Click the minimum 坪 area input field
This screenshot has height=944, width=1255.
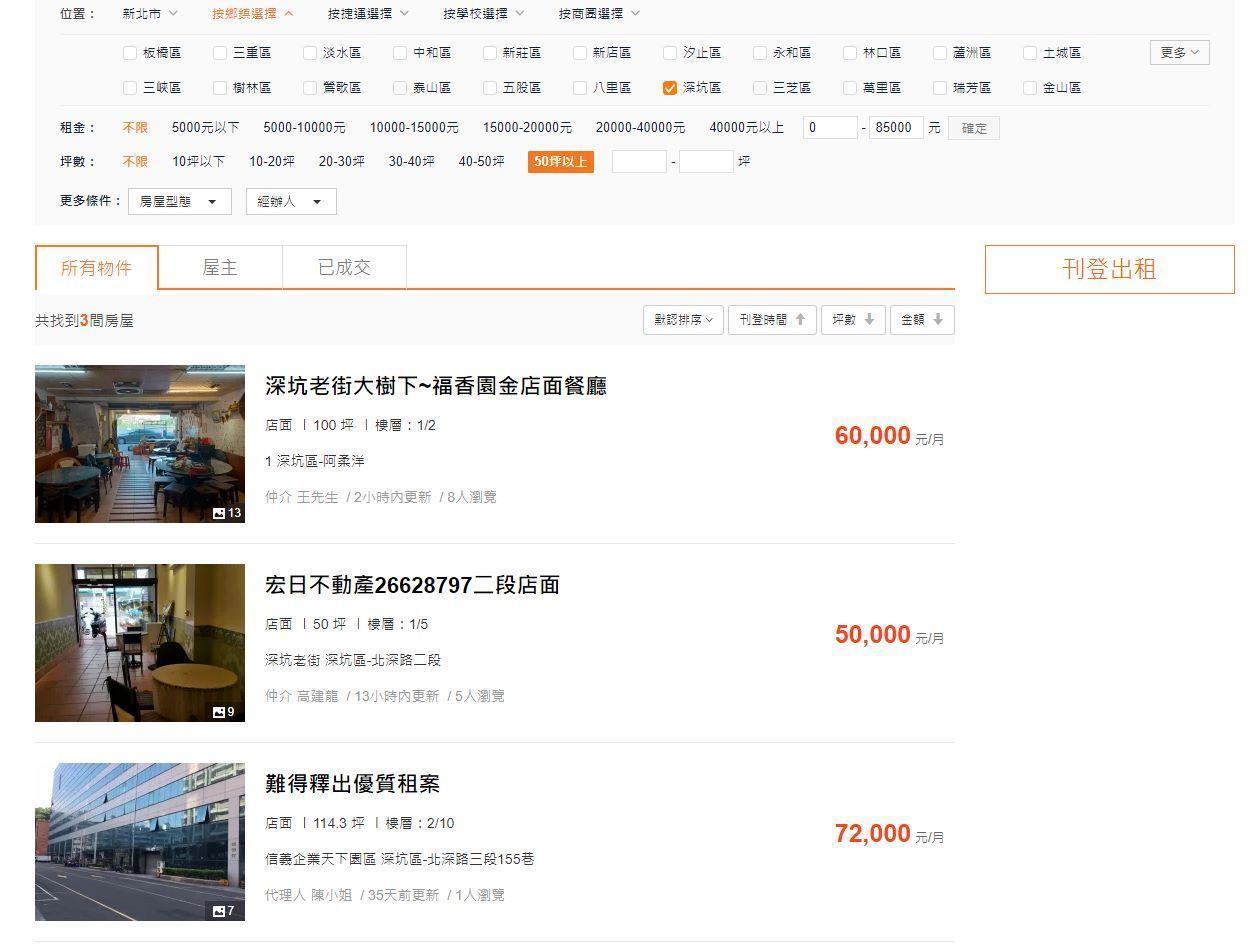pos(639,162)
